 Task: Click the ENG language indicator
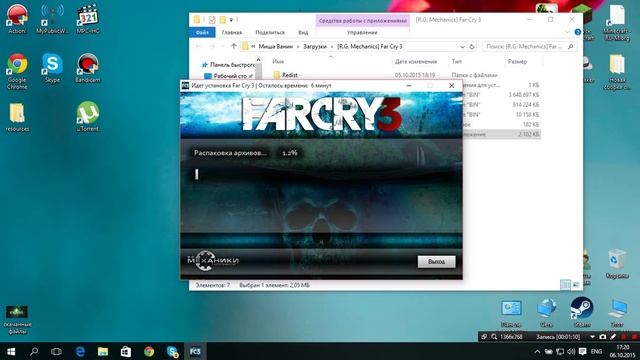pos(596,351)
